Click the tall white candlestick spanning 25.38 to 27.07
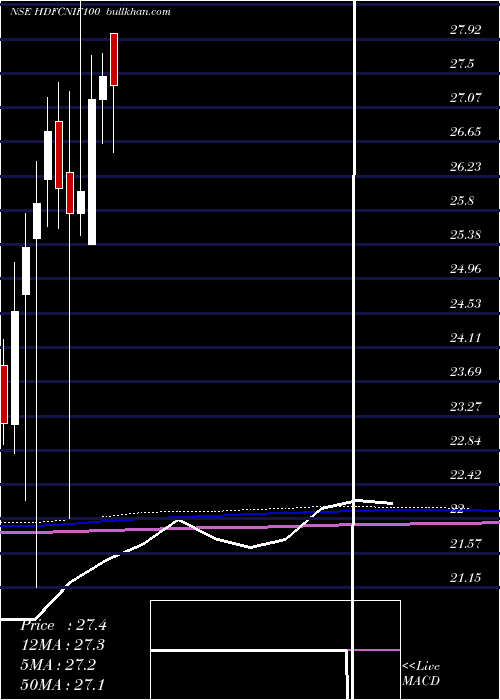 point(92,172)
